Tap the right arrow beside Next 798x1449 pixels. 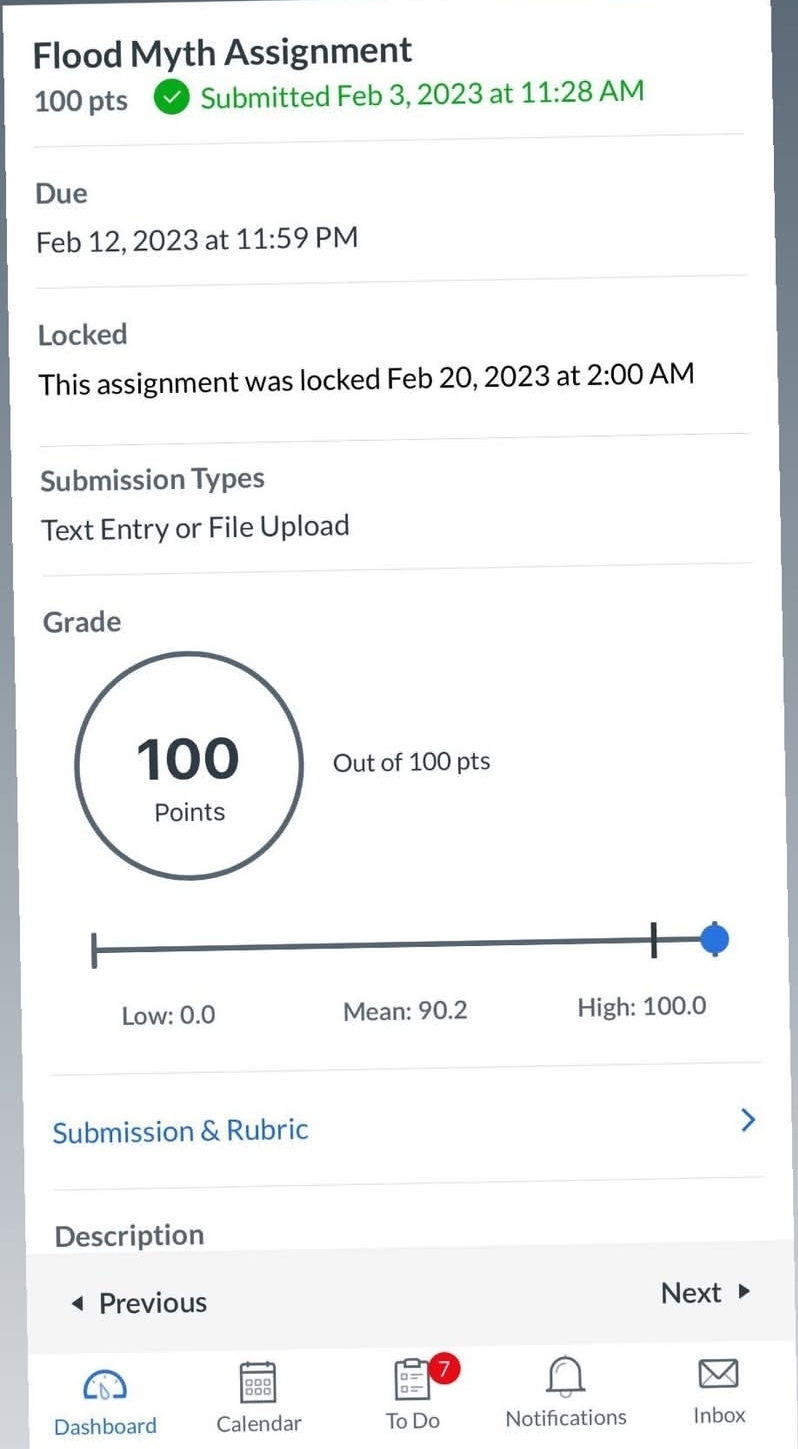coord(744,1291)
